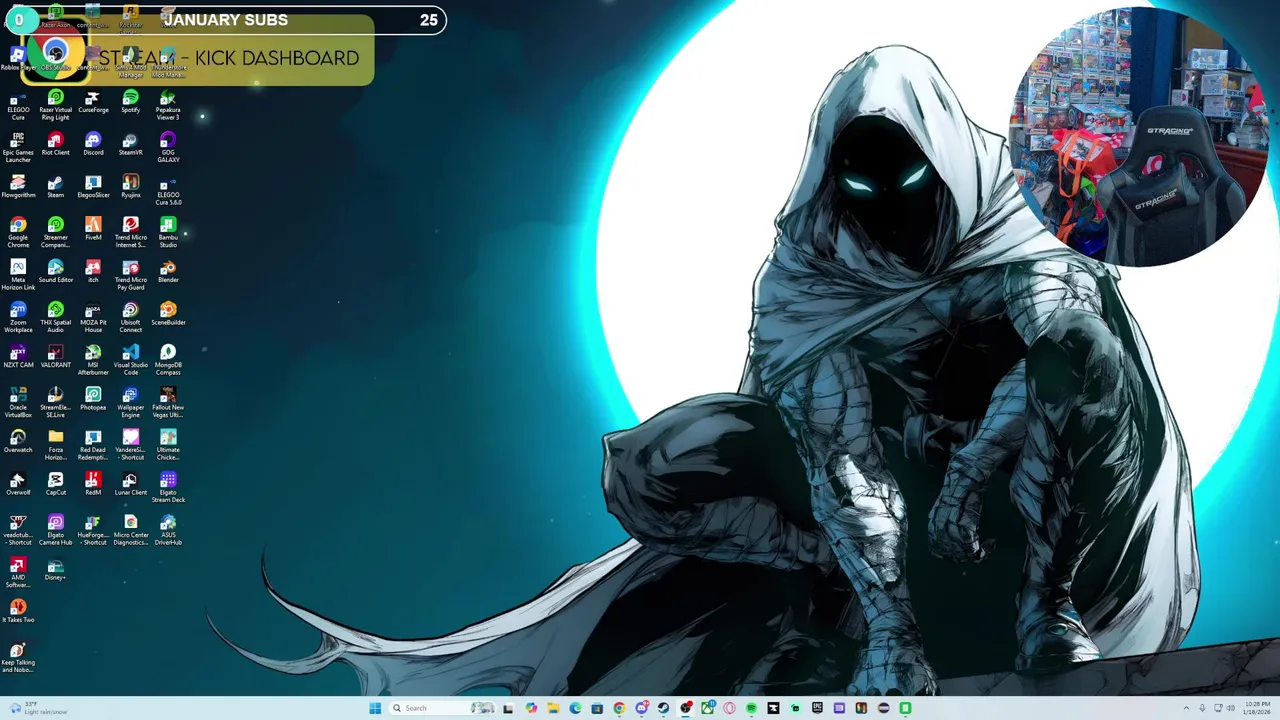Open Microsoft Edge from the taskbar
The width and height of the screenshot is (1280, 720).
pyautogui.click(x=575, y=708)
